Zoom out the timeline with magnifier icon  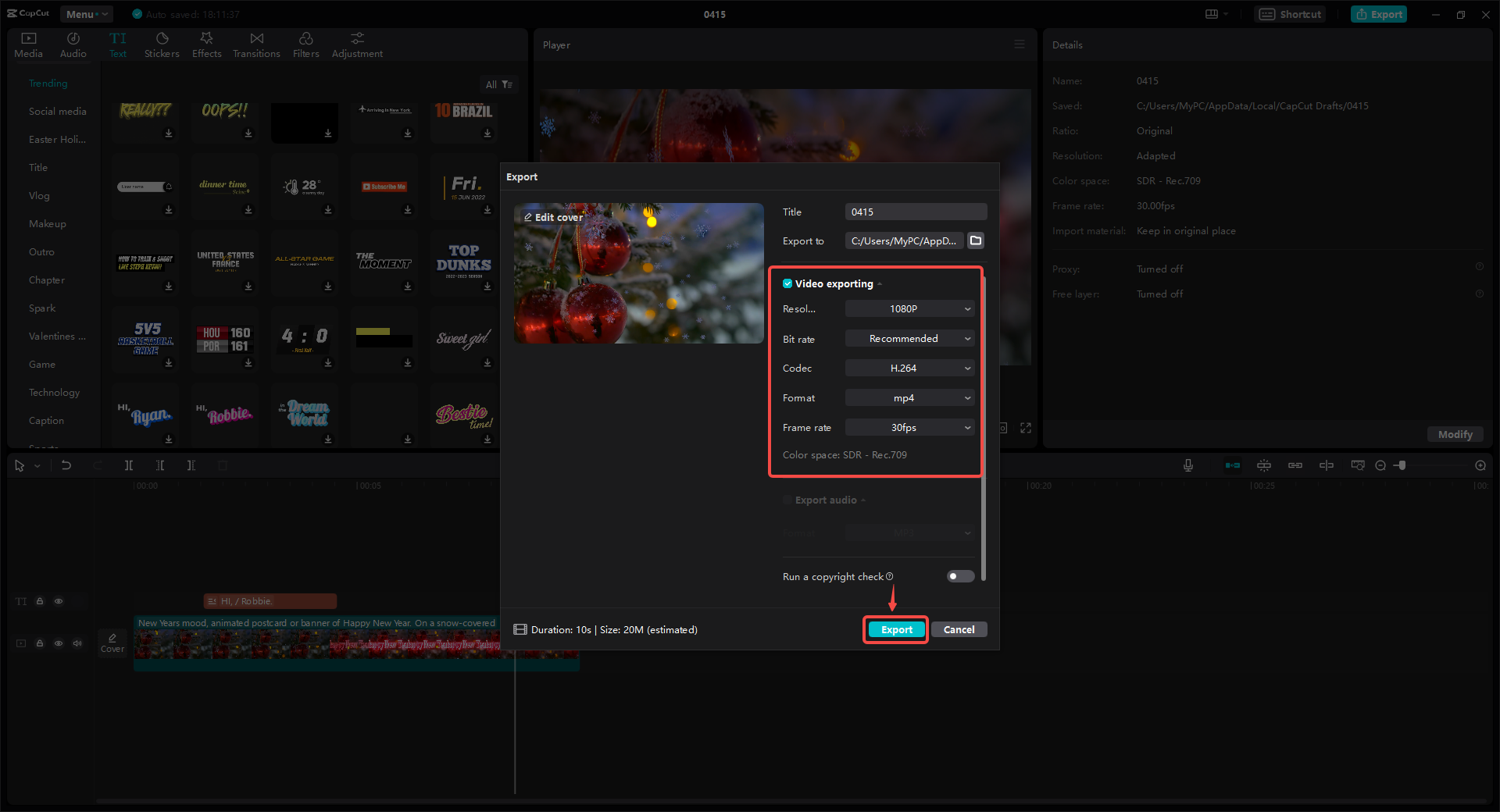[x=1381, y=465]
